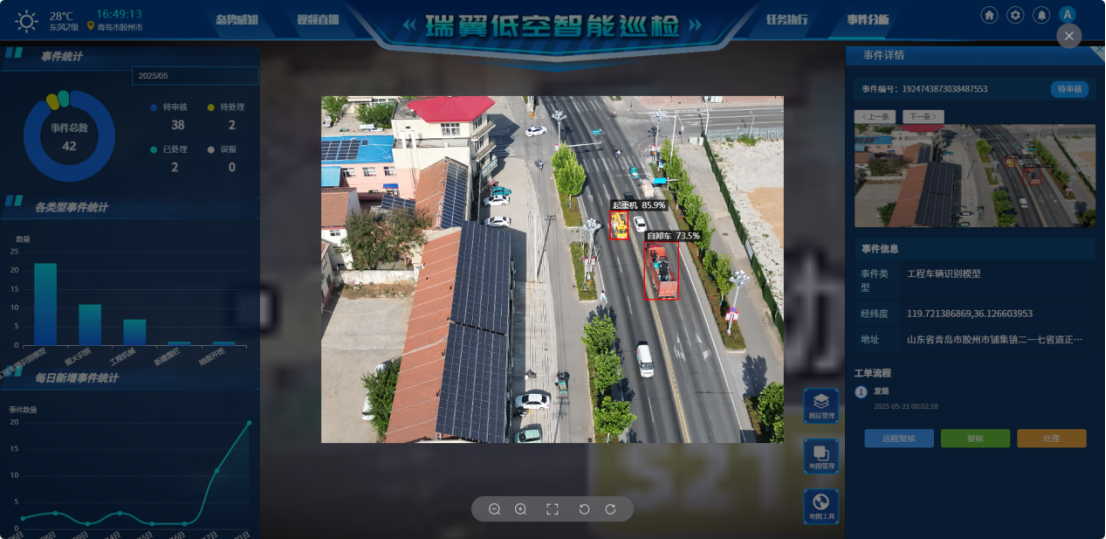
Task: Rotate the preview image counterclockwise
Action: [584, 509]
